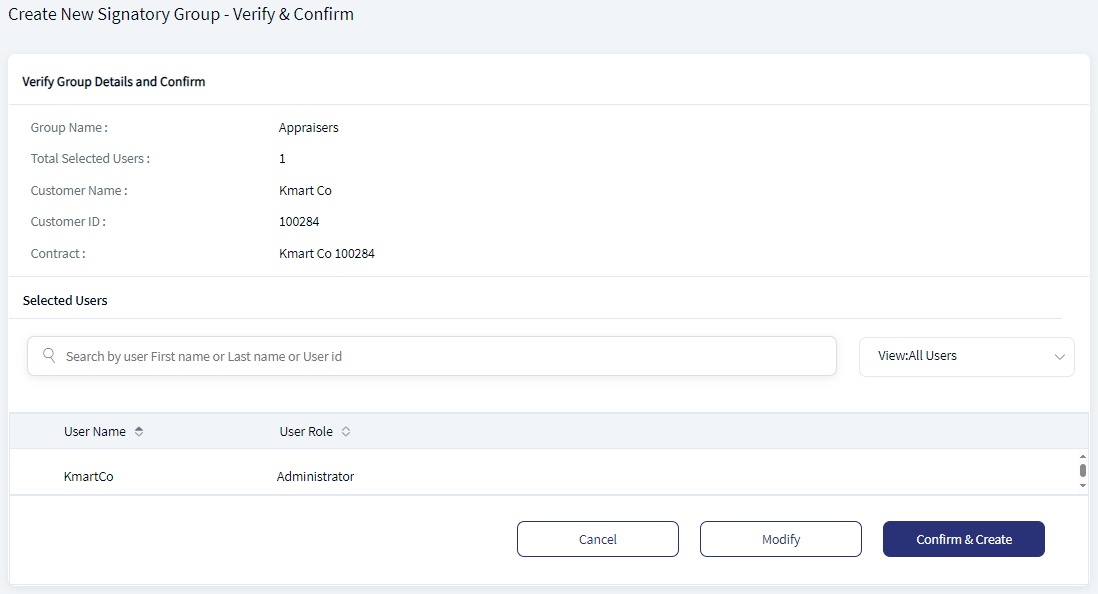Sort by User Role arrow icon
1098x594 pixels.
[x=346, y=431]
